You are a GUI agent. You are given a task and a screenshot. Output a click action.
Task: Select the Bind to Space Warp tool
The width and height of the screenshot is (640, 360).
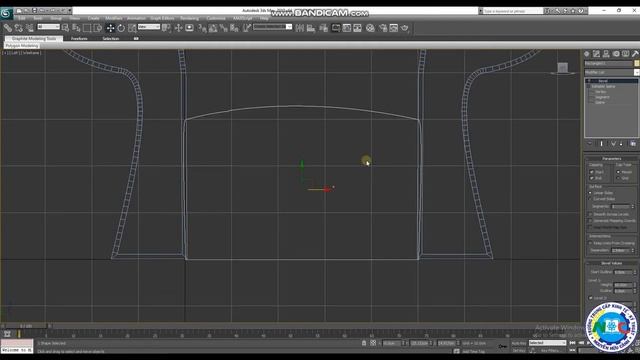pos(29,28)
